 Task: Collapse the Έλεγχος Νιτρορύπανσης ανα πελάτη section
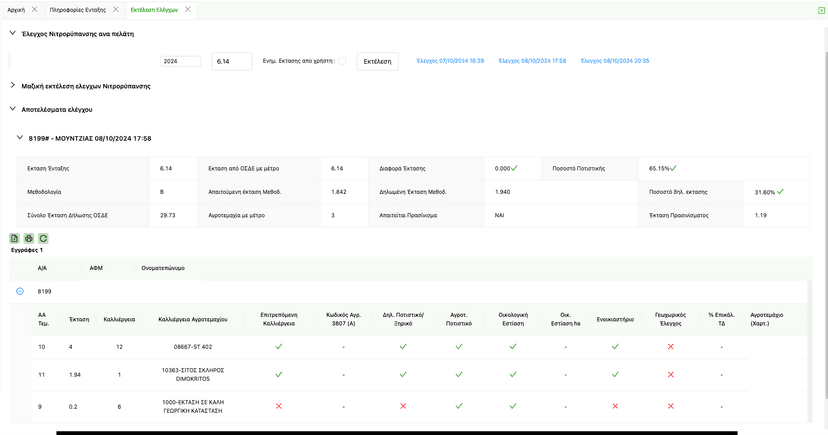[x=13, y=33]
